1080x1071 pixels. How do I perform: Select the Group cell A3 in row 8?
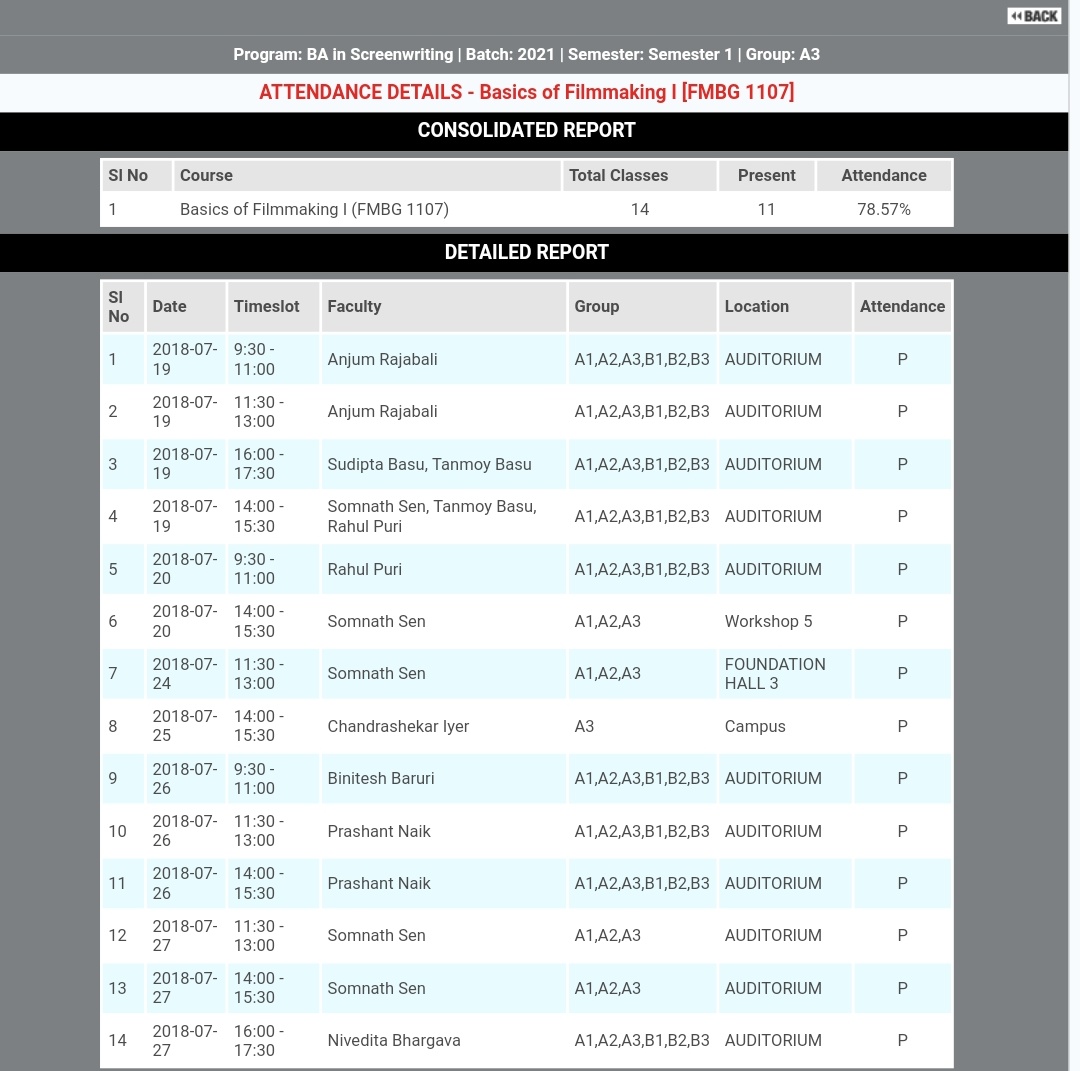[584, 726]
